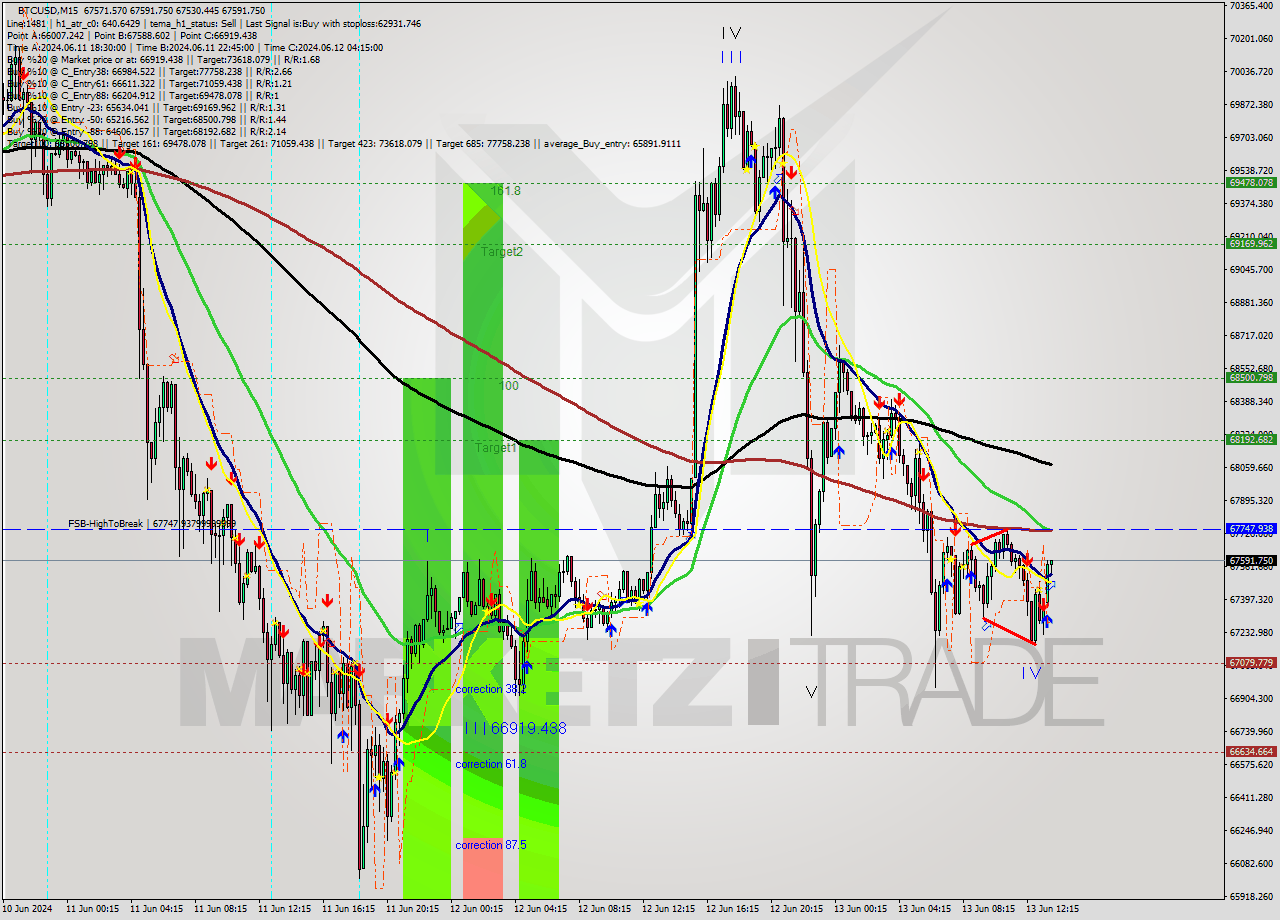
Task: Click the green 69478.078 price tag
Action: point(1250,183)
